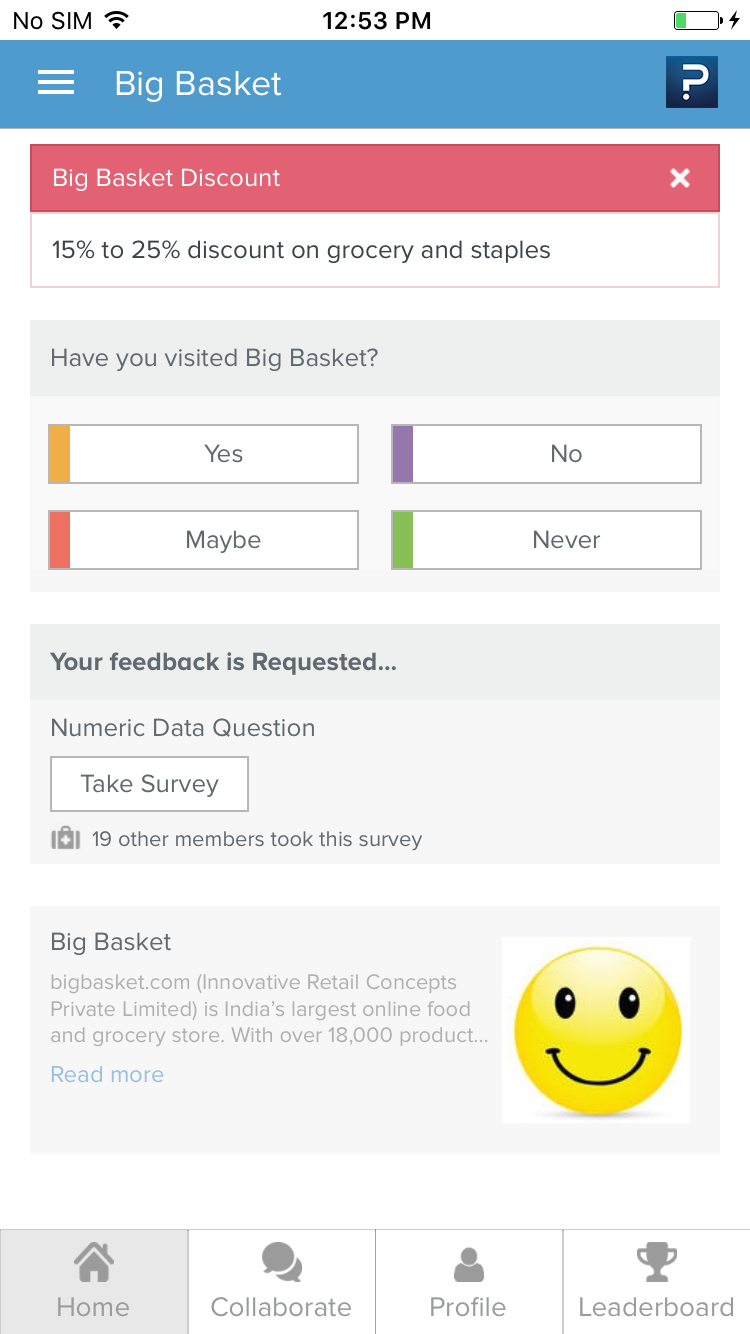The height and width of the screenshot is (1334, 750).
Task: Click the green swatch beside Never
Action: (403, 540)
